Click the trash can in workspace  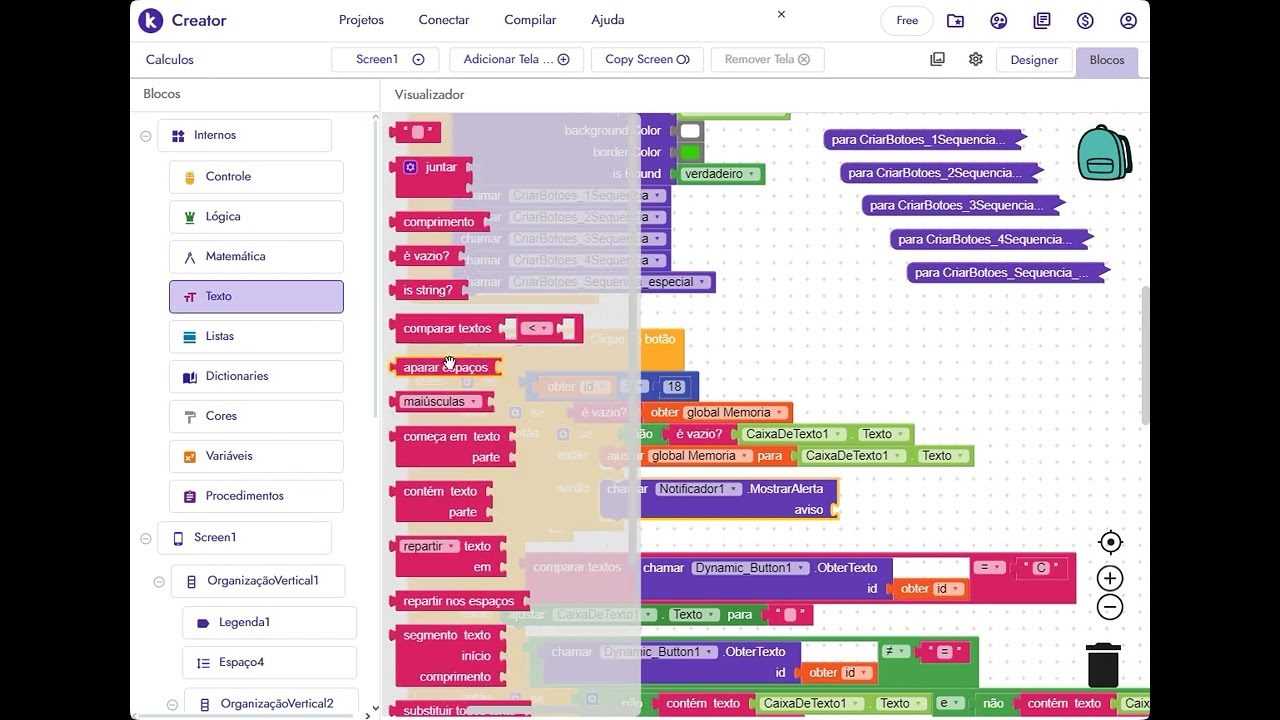1103,665
